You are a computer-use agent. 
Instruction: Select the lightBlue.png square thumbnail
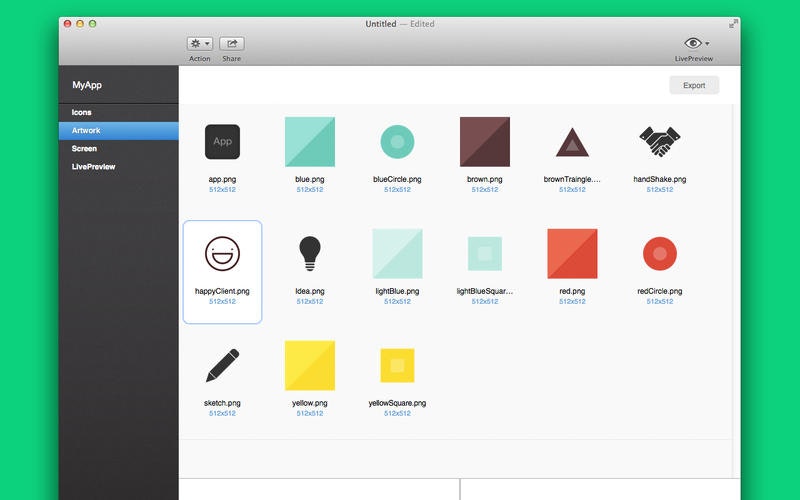point(397,254)
